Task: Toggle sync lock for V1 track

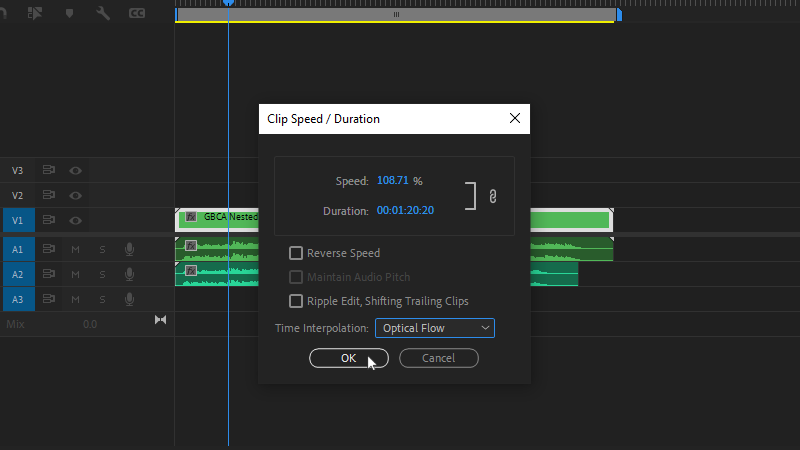Action: pyautogui.click(x=48, y=220)
